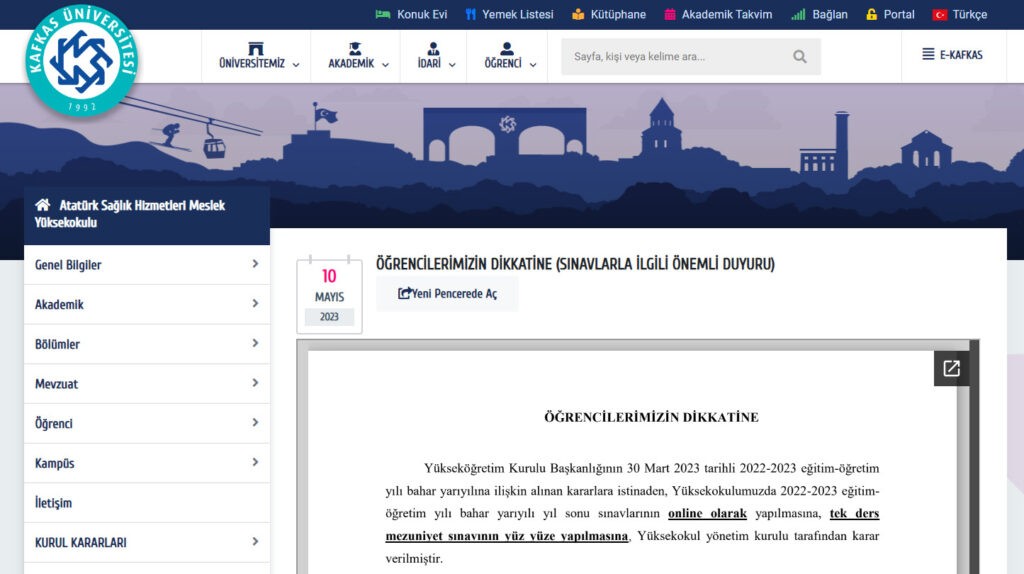
Task: Click the Portal lock icon
Action: (x=872, y=14)
